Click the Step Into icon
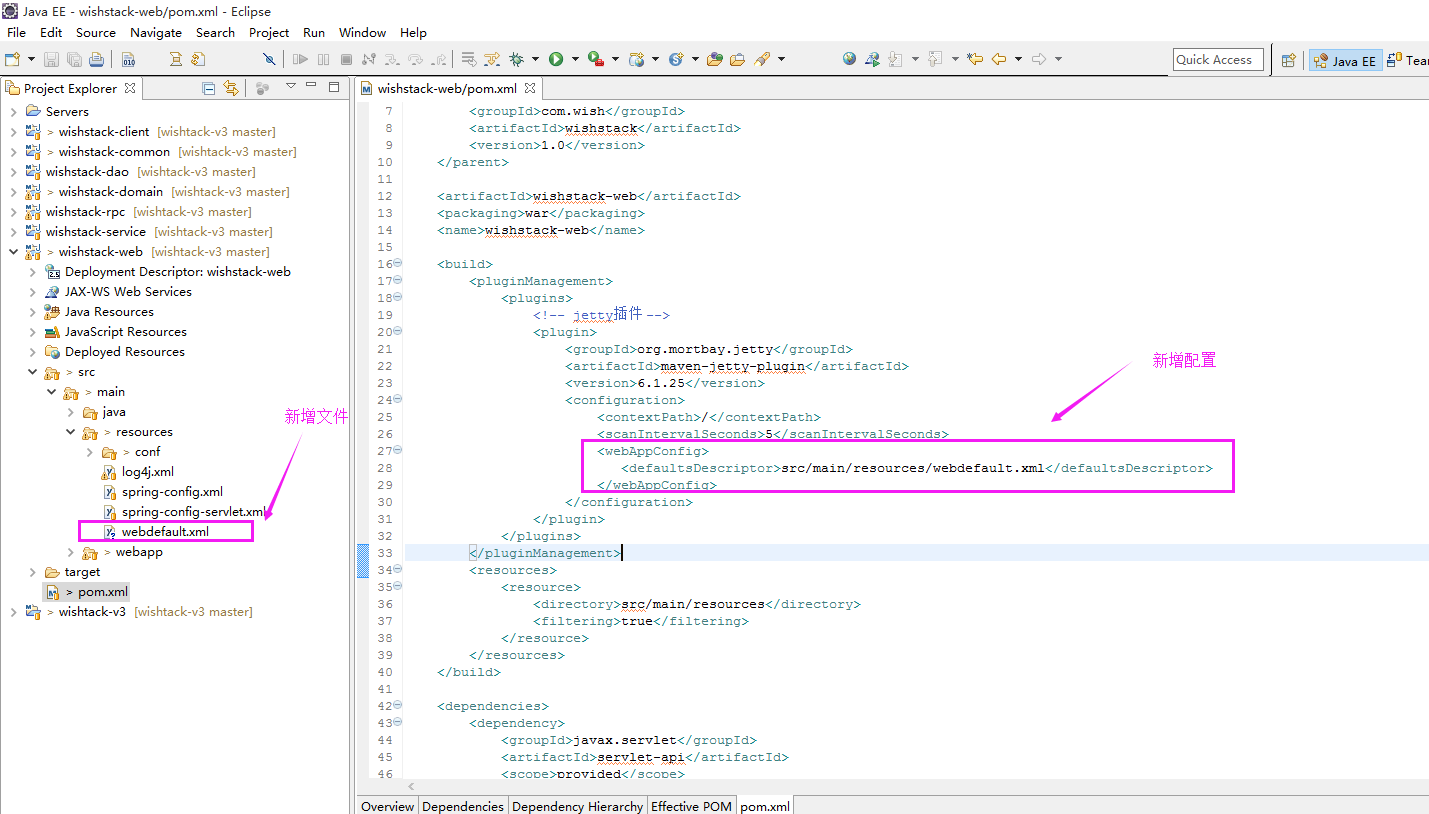This screenshot has height=814, width=1429. pyautogui.click(x=392, y=59)
